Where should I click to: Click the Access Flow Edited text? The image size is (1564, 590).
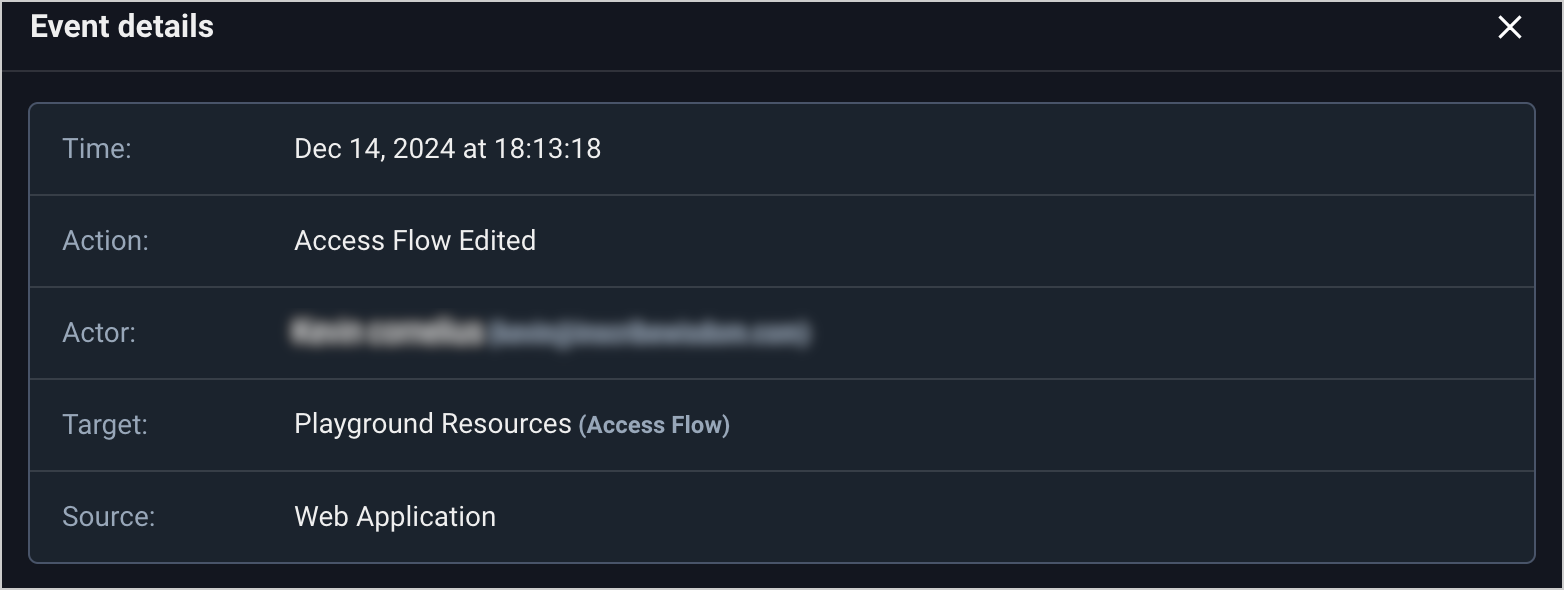(415, 241)
